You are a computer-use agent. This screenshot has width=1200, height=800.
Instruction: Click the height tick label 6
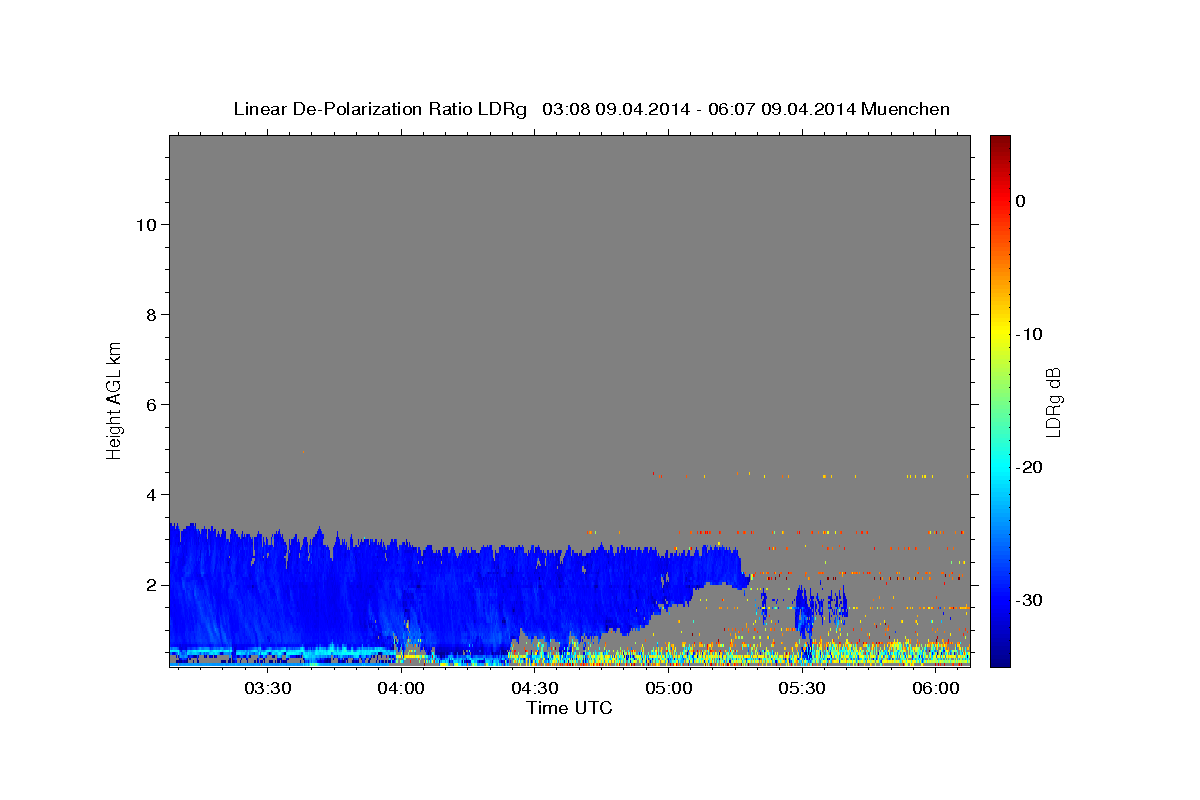[x=151, y=404]
